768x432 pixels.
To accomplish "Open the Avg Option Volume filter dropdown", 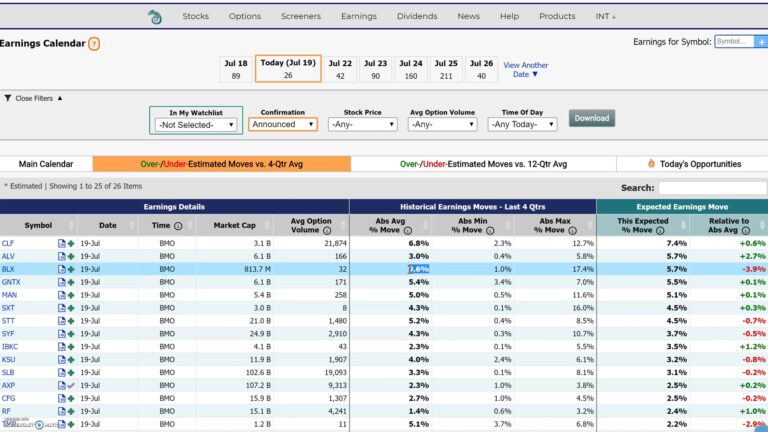I will pos(442,124).
